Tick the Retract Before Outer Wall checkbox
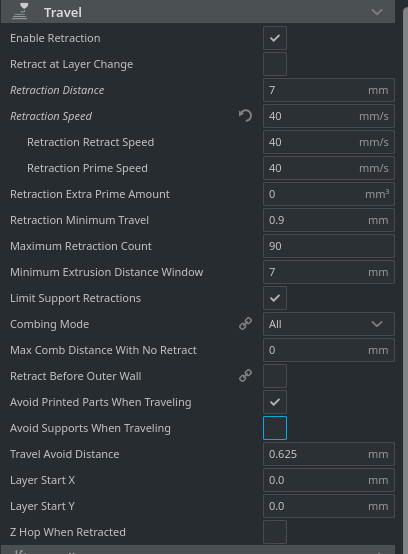408x554 pixels. pos(275,376)
